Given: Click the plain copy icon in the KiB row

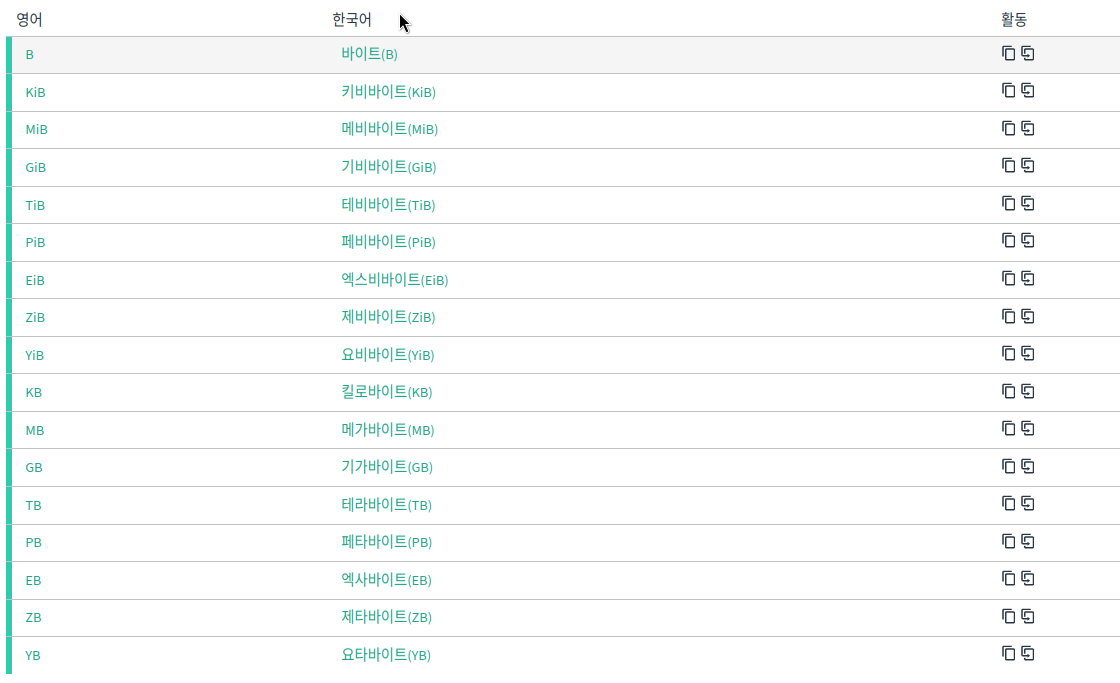Looking at the screenshot, I should click(x=1008, y=91).
